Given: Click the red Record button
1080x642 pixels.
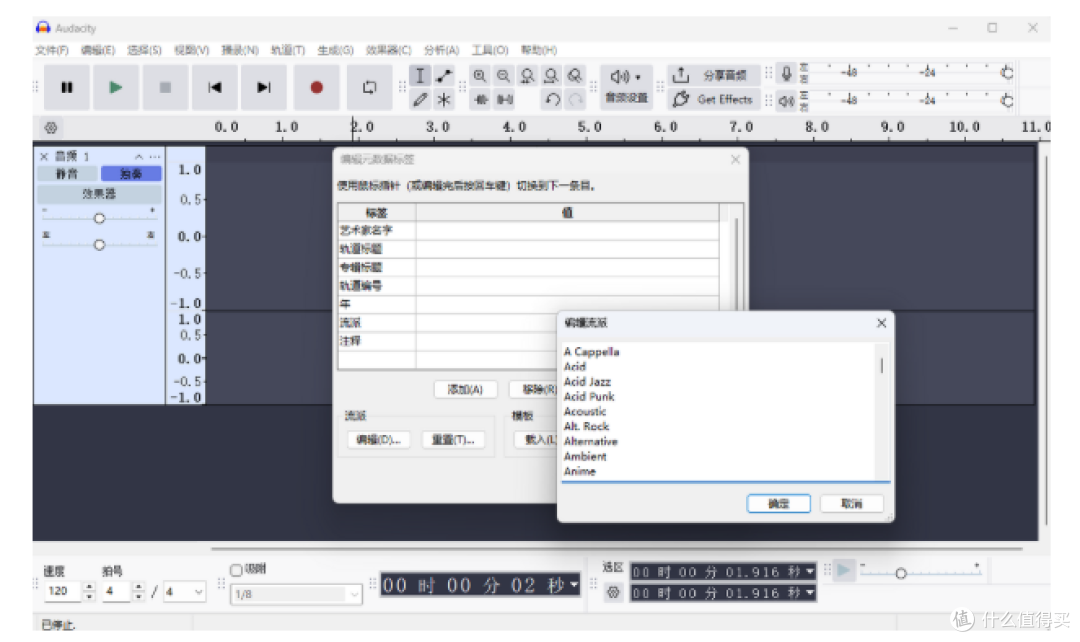Looking at the screenshot, I should [x=316, y=87].
